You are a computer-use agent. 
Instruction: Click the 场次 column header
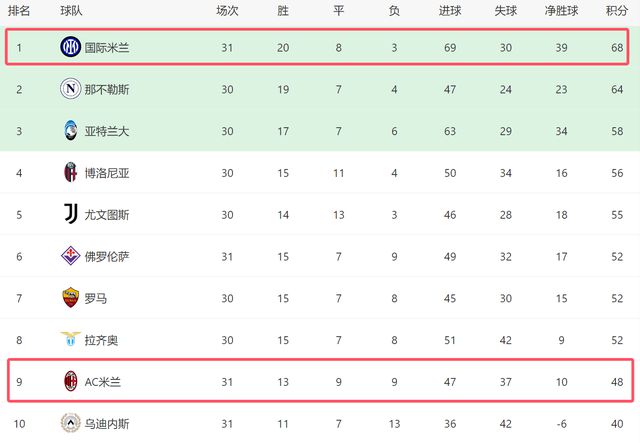[227, 11]
